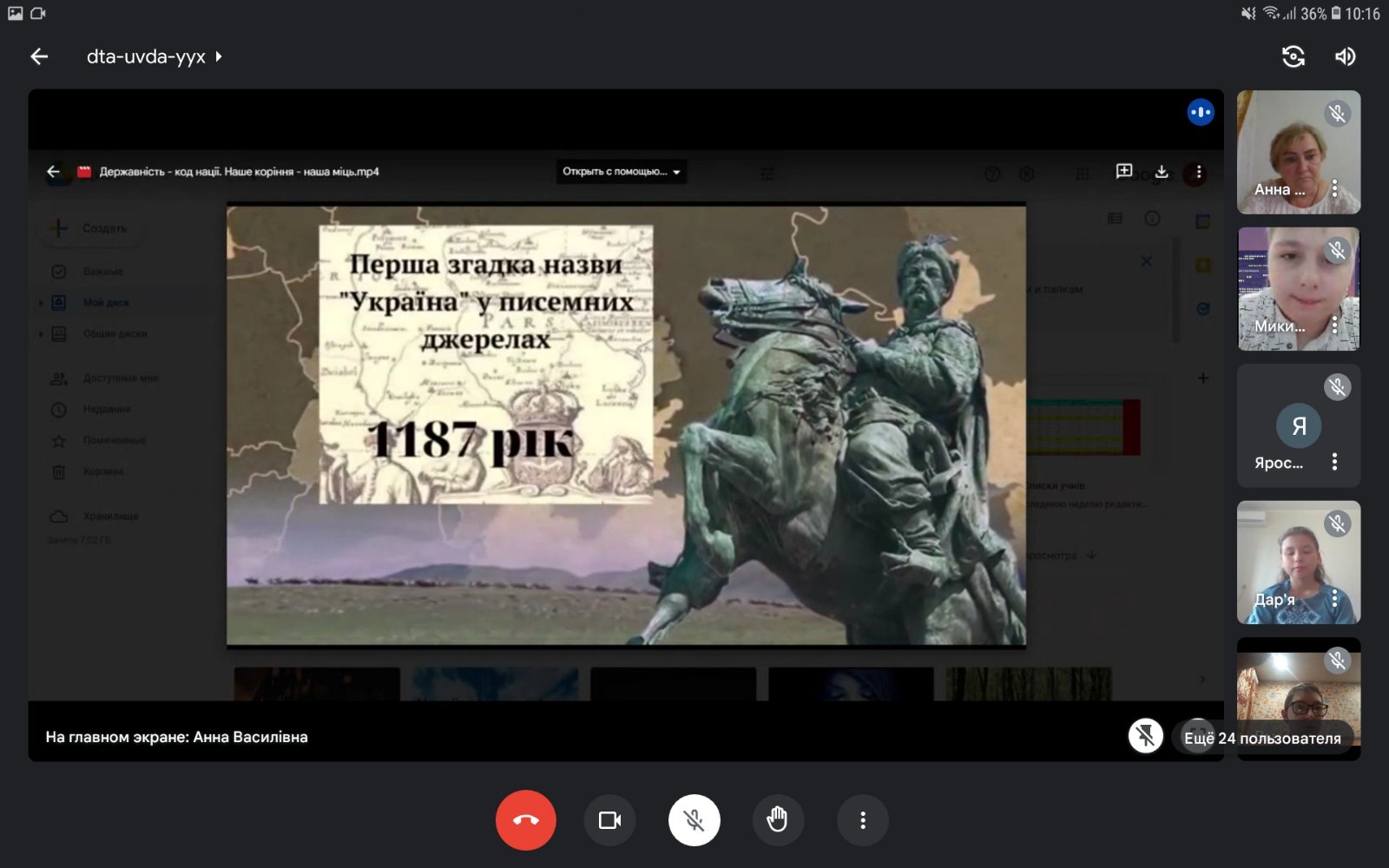Unmute the microphone toggle button
Image resolution: width=1389 pixels, height=868 pixels.
(x=694, y=819)
